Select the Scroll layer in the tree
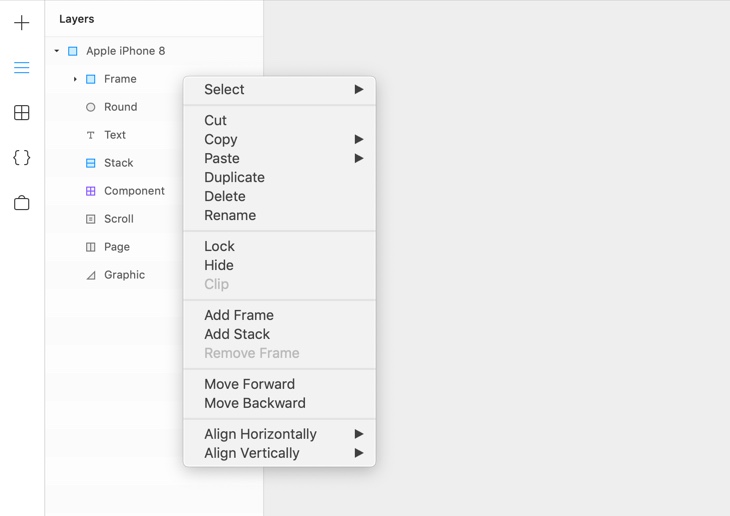Viewport: 730px width, 516px height. tap(118, 219)
